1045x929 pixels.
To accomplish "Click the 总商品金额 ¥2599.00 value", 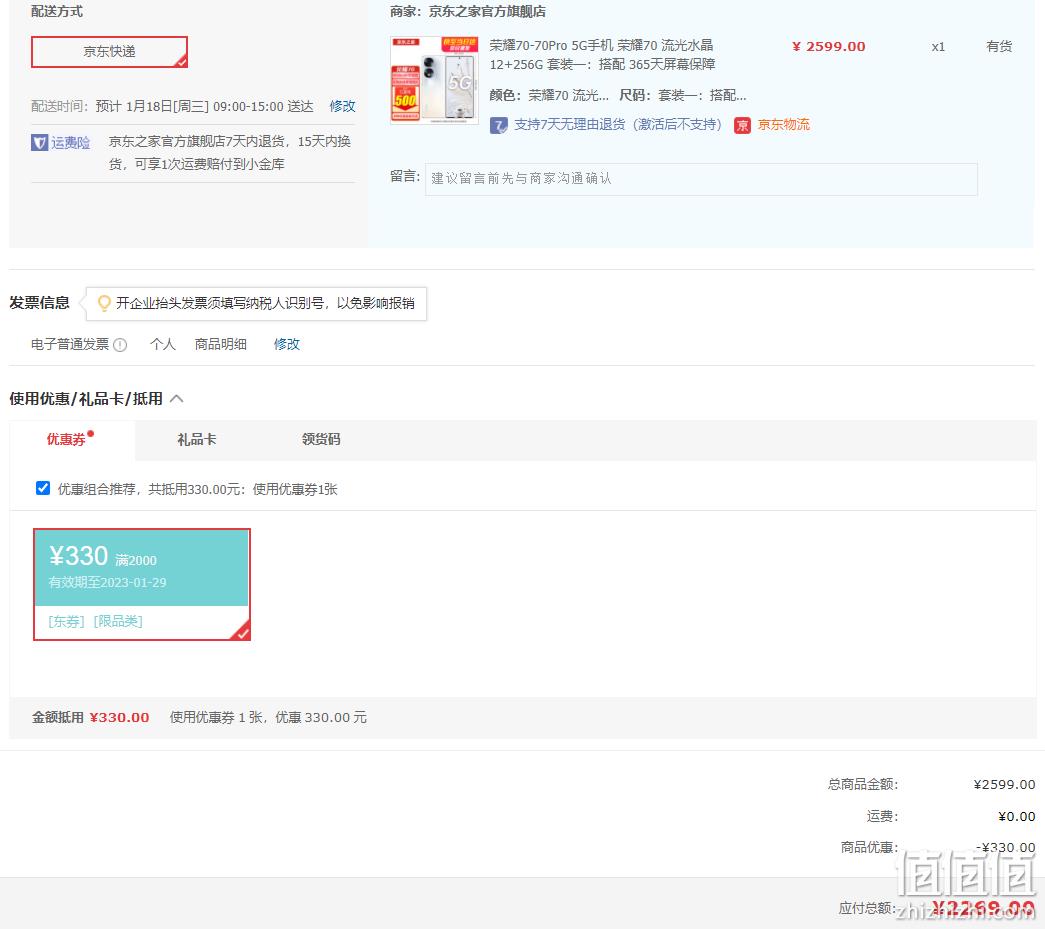I will pyautogui.click(x=1004, y=784).
